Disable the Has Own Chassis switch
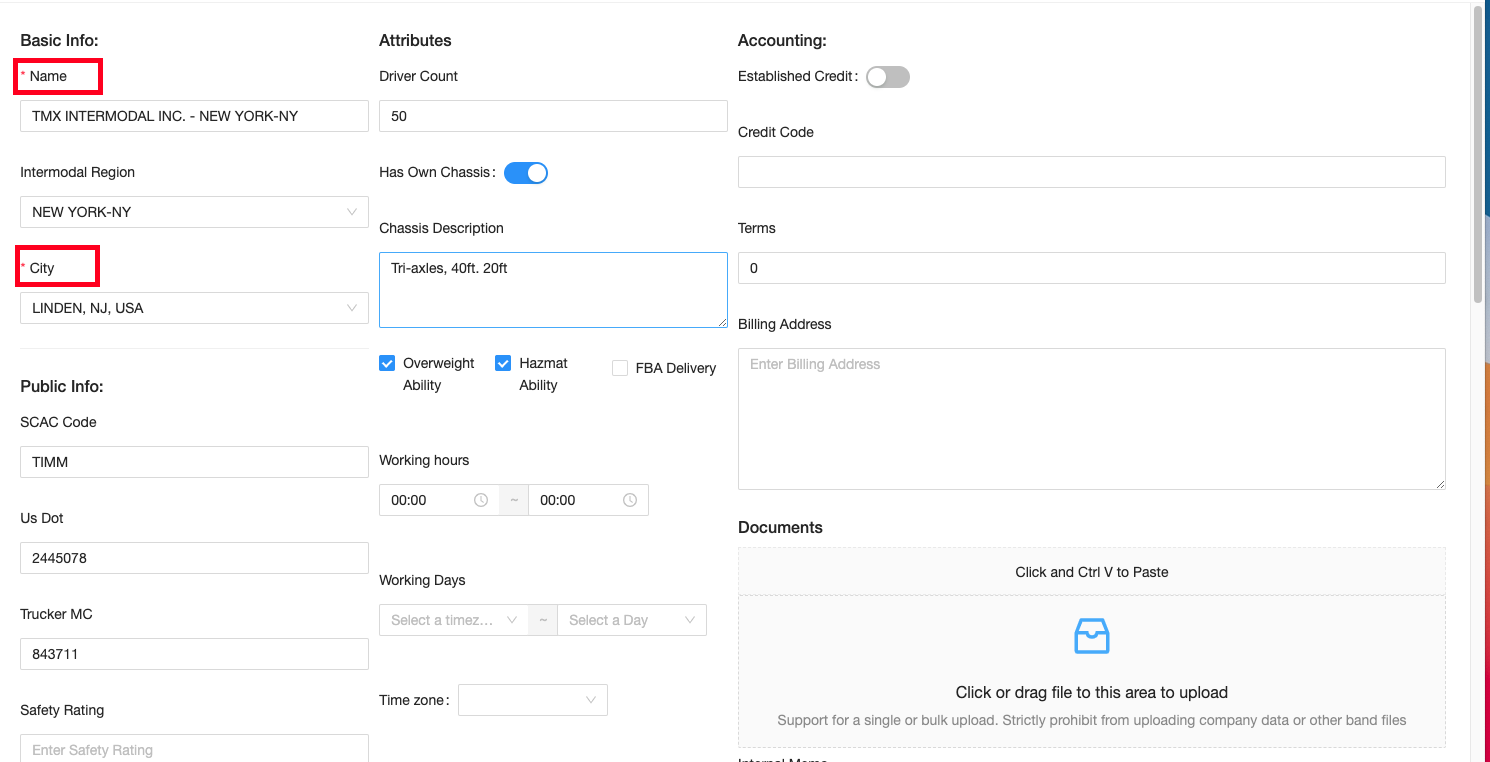This screenshot has width=1490, height=762. tap(525, 173)
